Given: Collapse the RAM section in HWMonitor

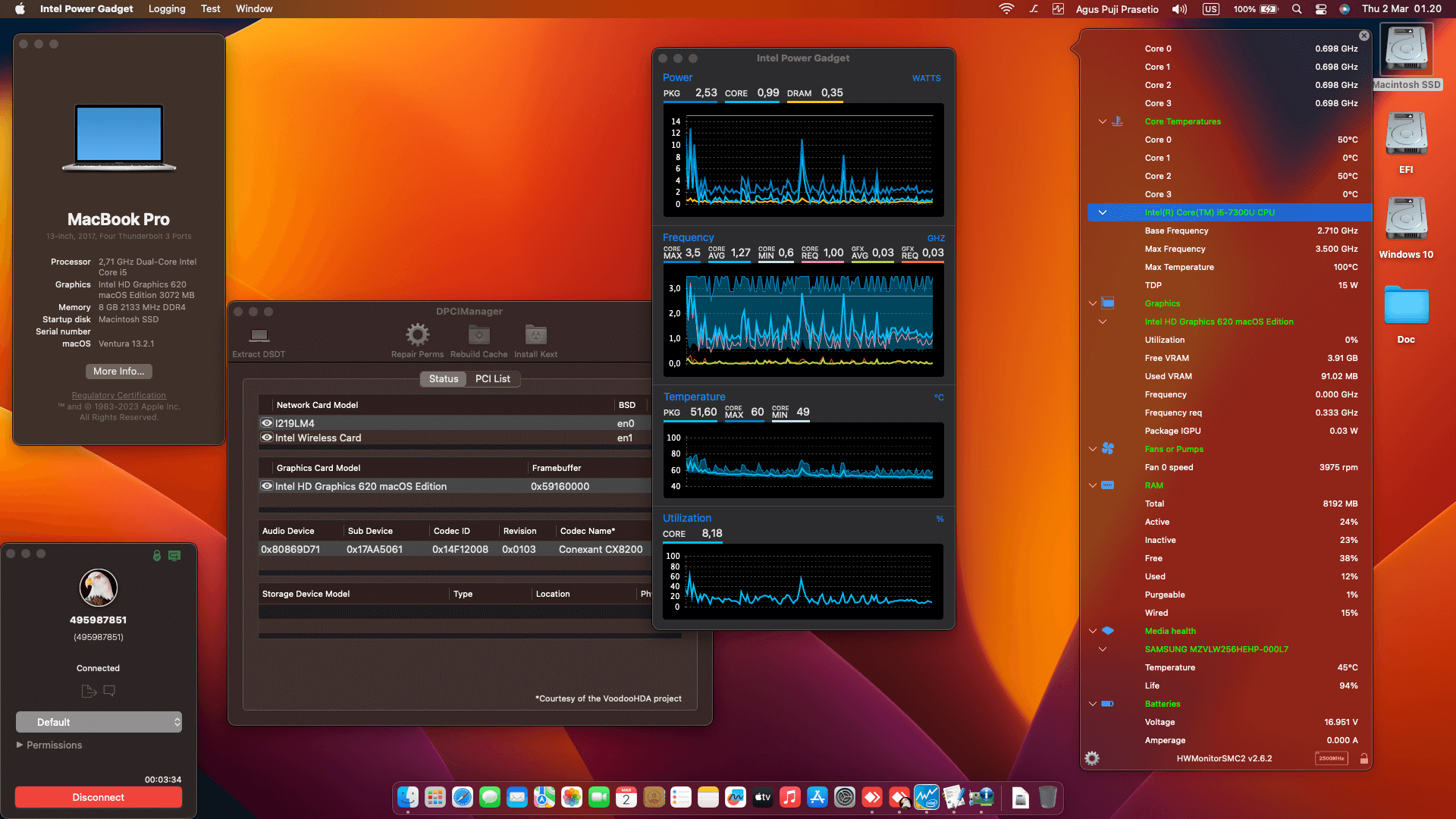Looking at the screenshot, I should 1092,485.
